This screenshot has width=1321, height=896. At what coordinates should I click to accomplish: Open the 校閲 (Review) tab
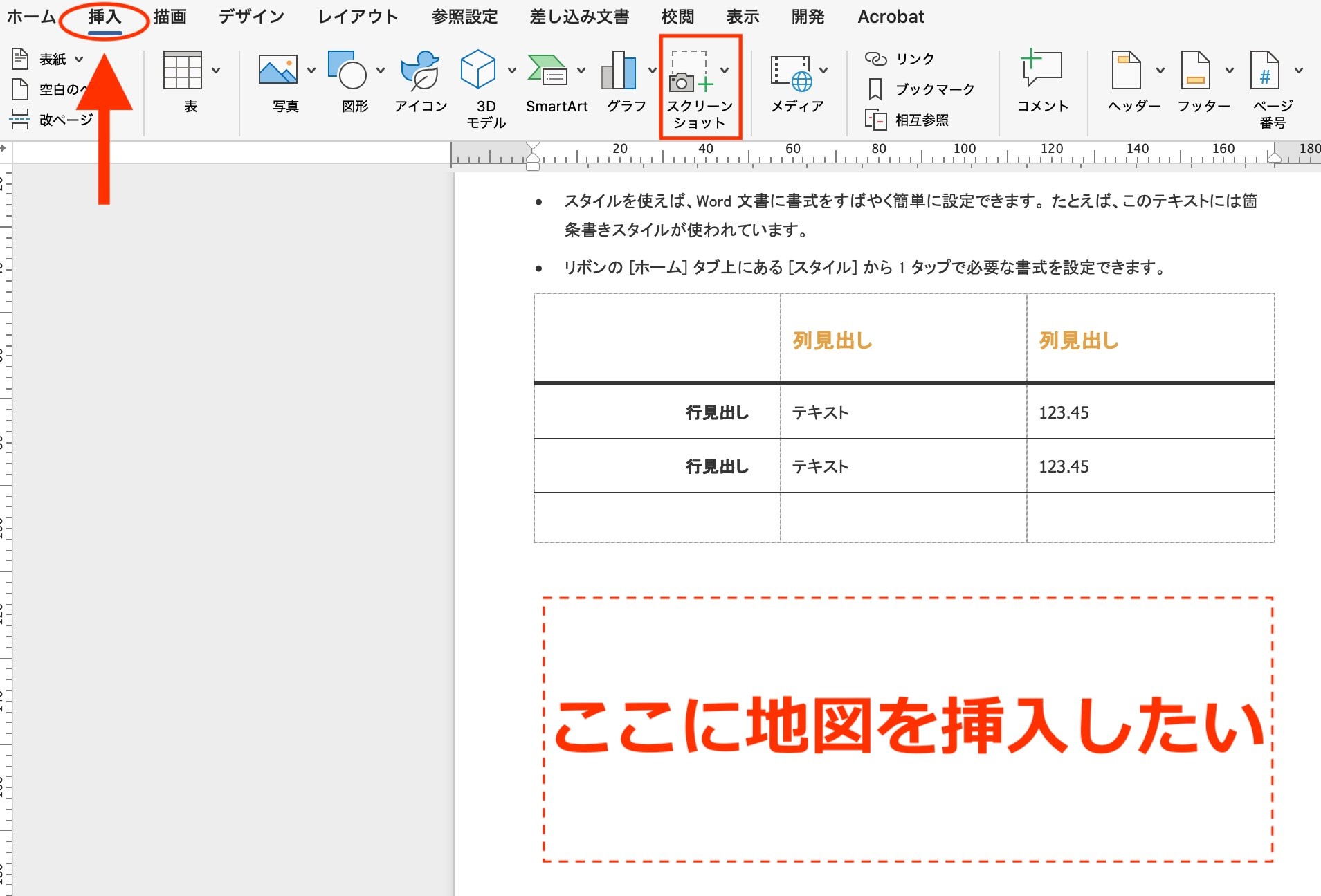coord(677,17)
